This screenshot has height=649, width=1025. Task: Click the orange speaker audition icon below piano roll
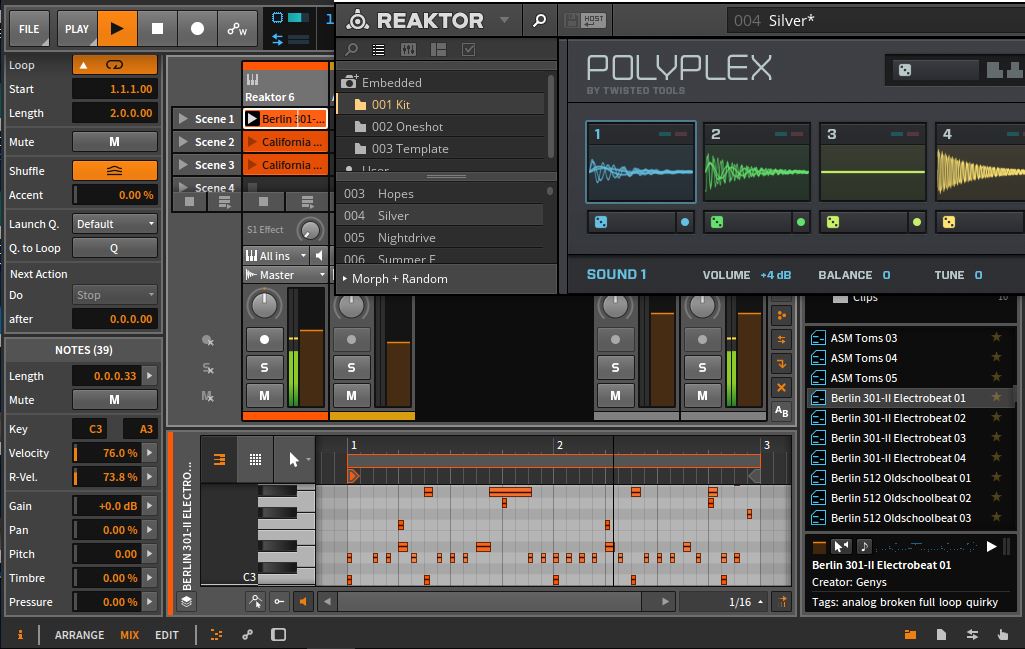(x=303, y=601)
